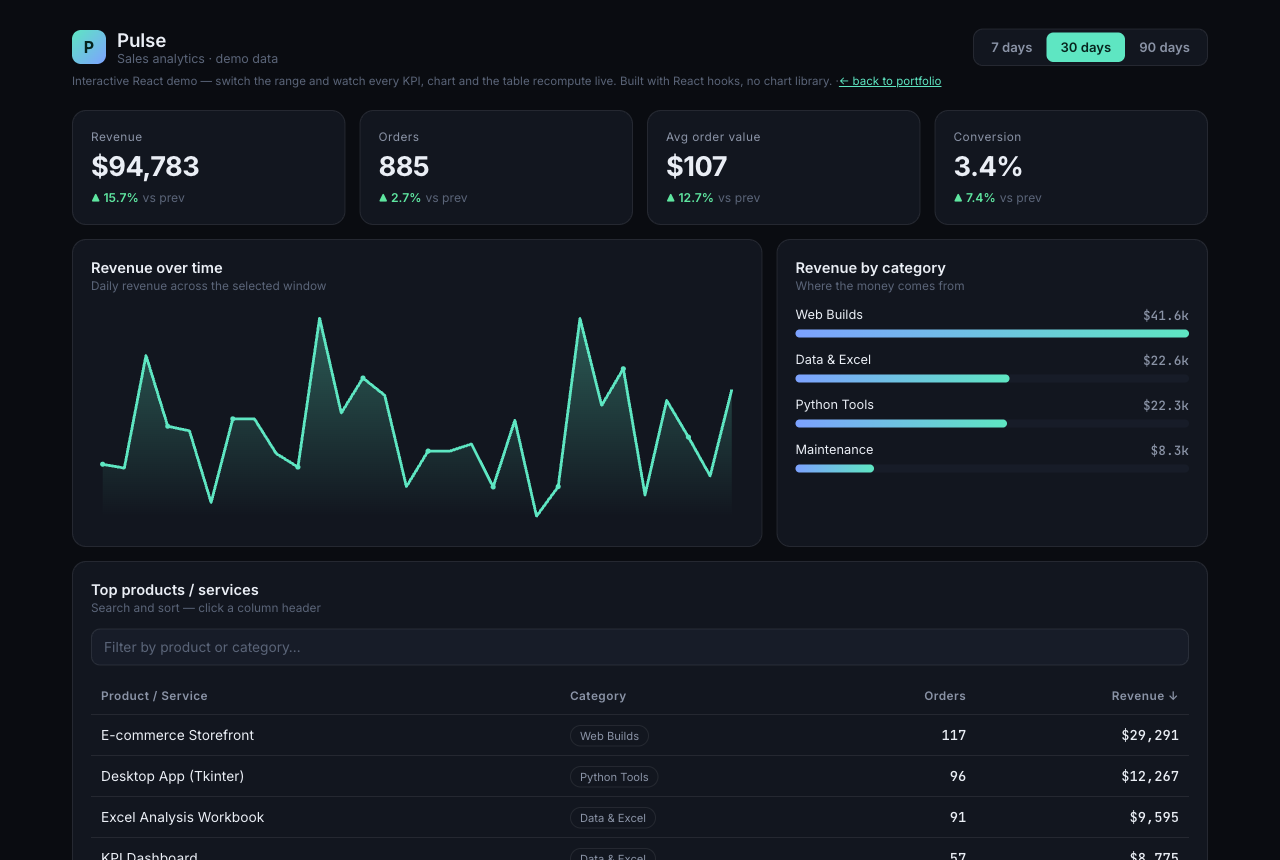
Task: Sort table by Category column header
Action: pyautogui.click(x=598, y=696)
